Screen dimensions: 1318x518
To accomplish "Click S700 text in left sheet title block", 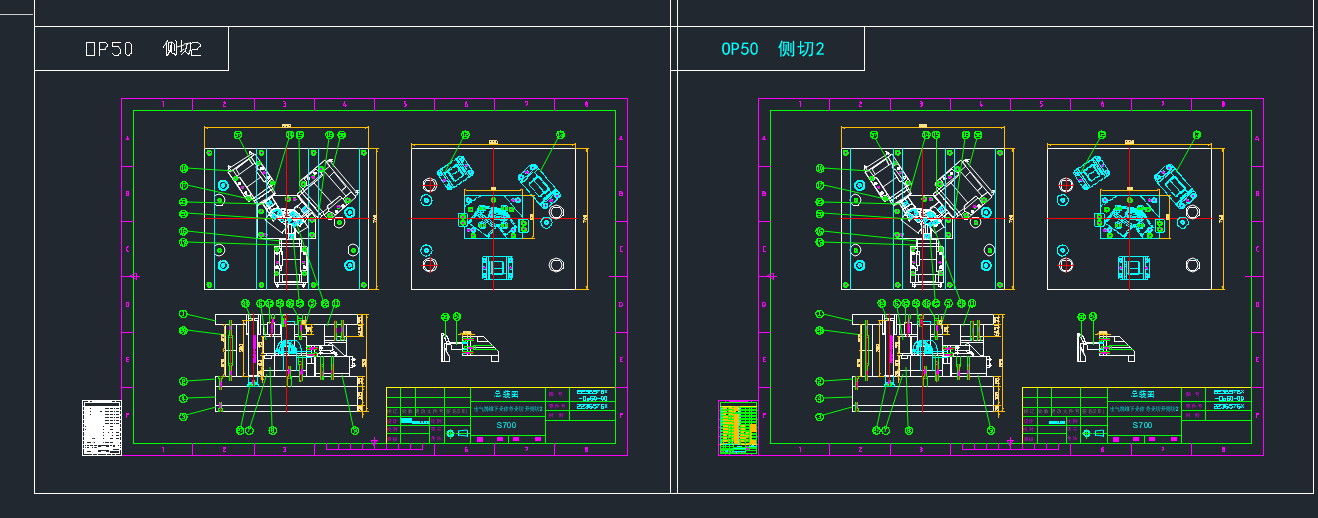I will (507, 425).
